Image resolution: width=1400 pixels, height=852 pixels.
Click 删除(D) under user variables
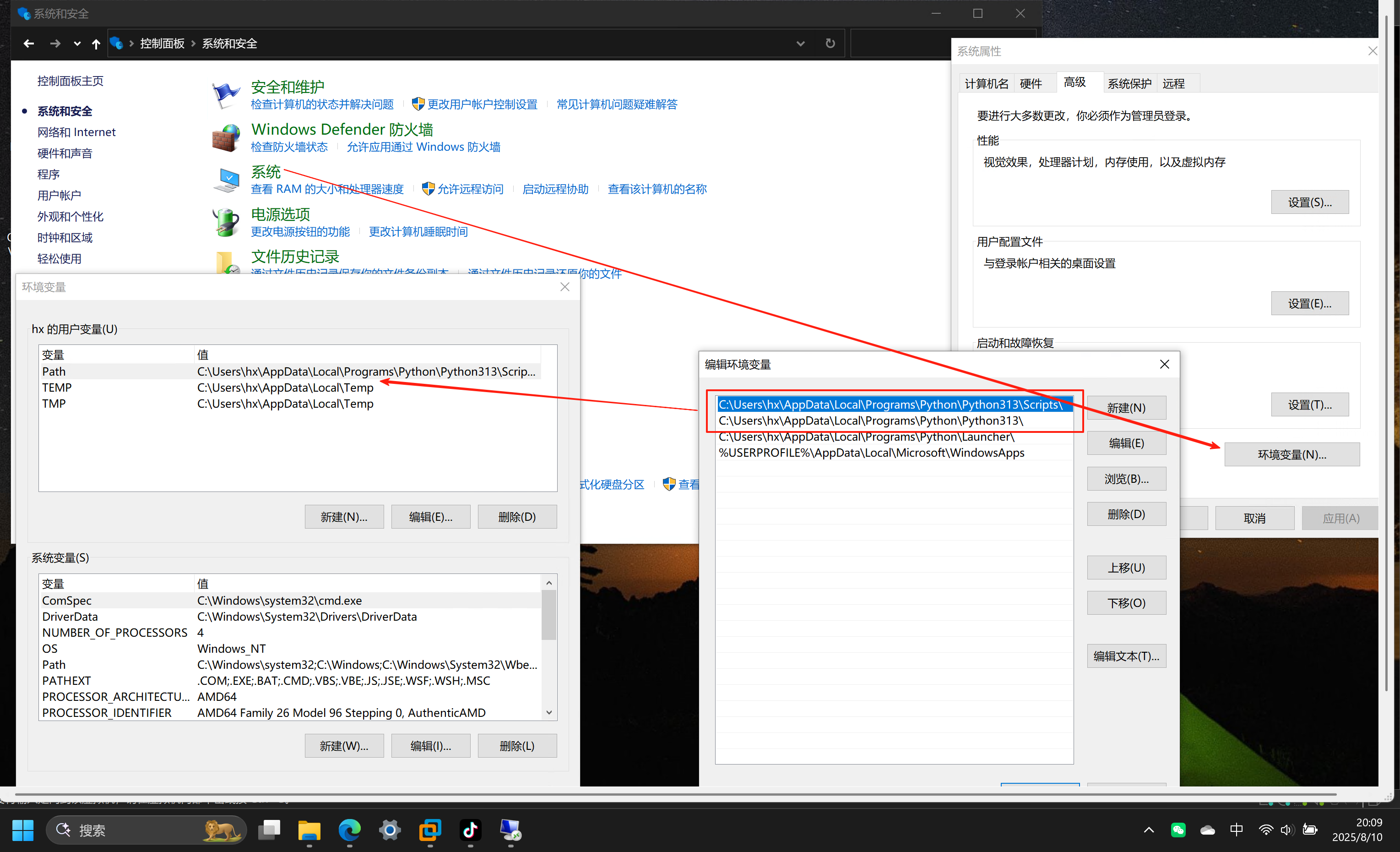(517, 517)
